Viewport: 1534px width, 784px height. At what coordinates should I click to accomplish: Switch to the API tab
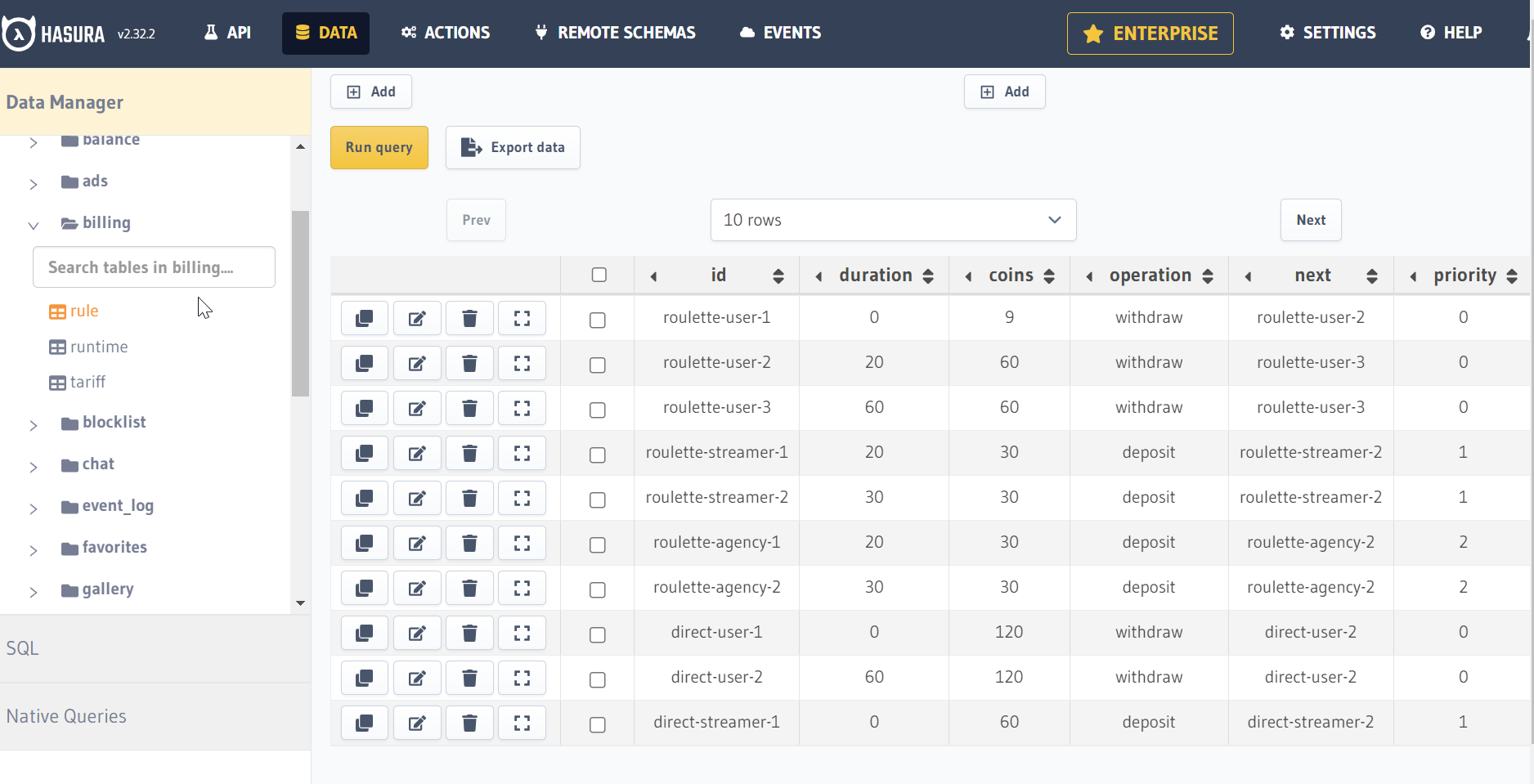[x=227, y=33]
